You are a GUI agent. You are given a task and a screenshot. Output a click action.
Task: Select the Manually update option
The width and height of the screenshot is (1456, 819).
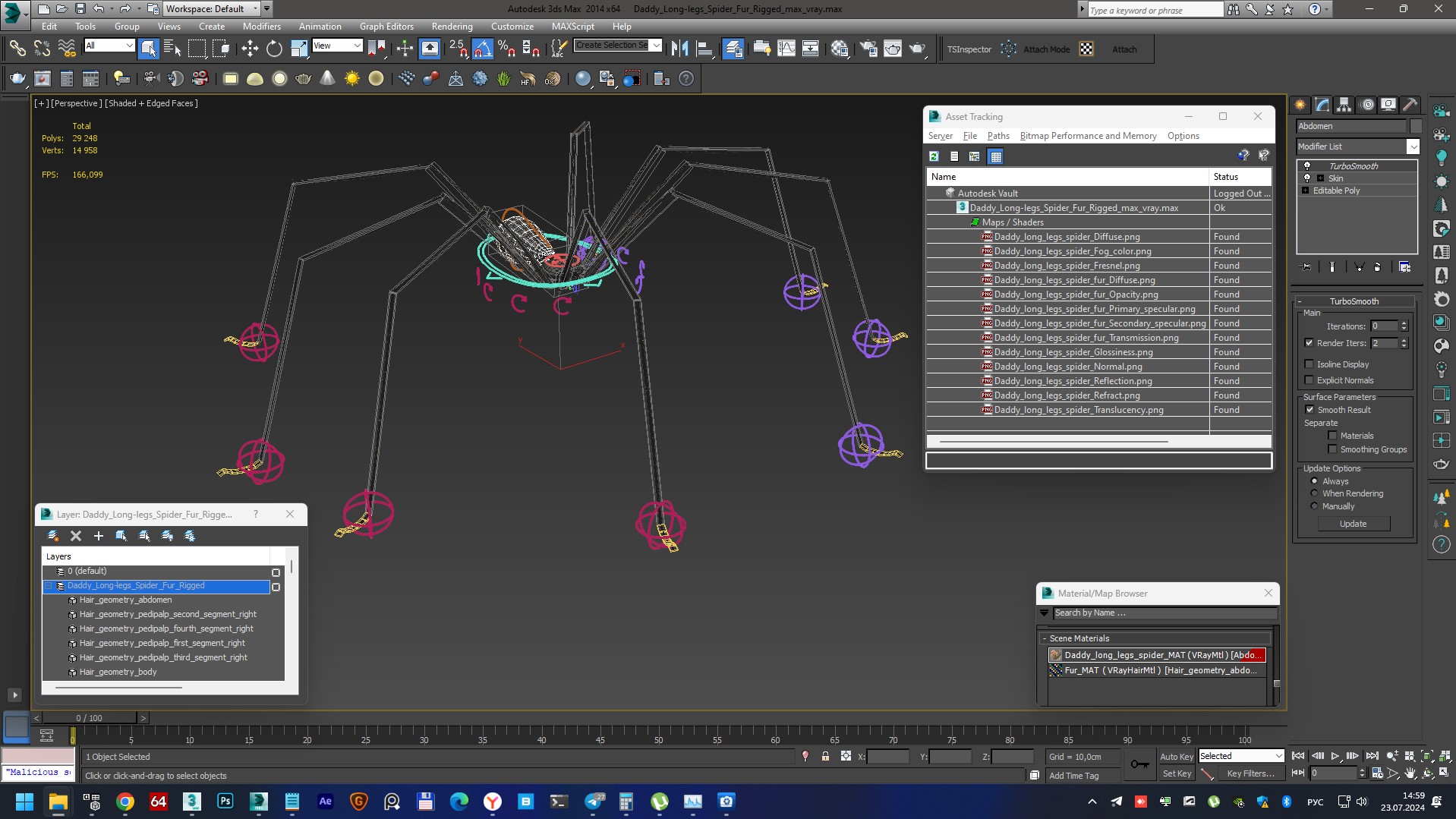[1314, 506]
